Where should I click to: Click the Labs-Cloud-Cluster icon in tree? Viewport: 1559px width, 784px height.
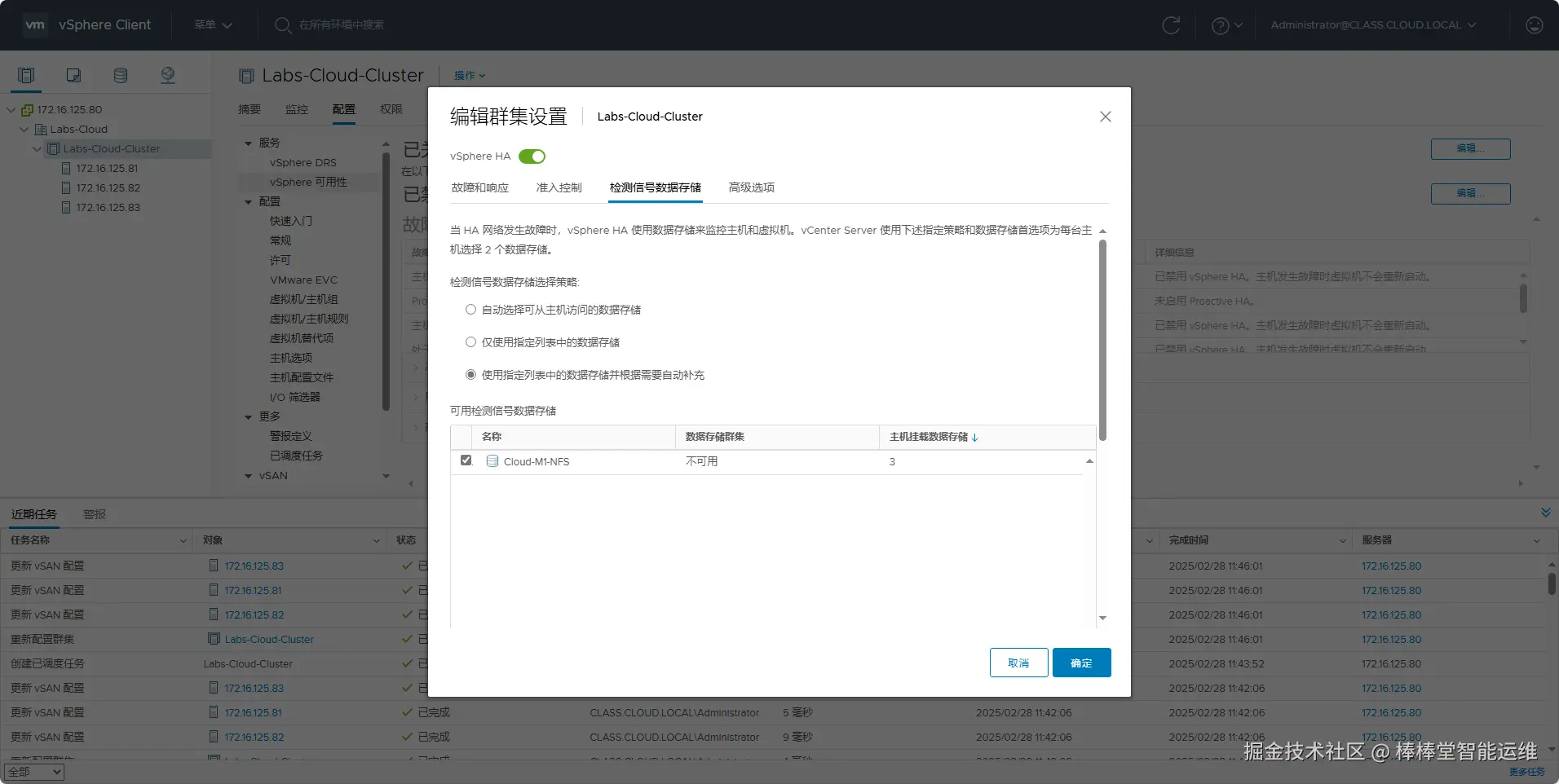click(x=54, y=149)
